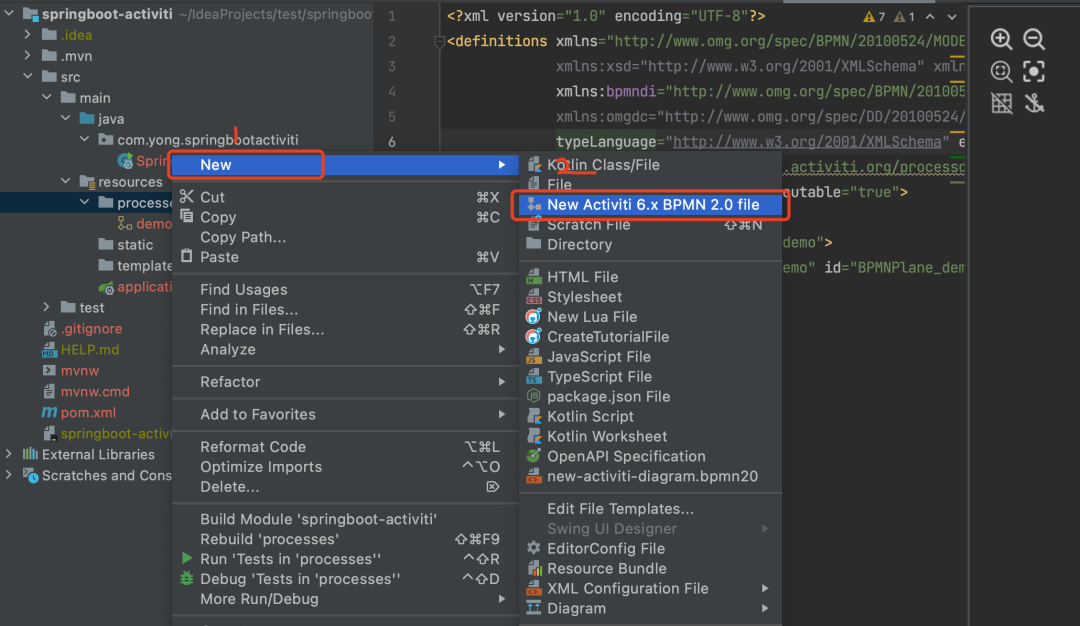Open XML Configuration File submenu
Viewport: 1080px width, 626px height.
pos(650,589)
